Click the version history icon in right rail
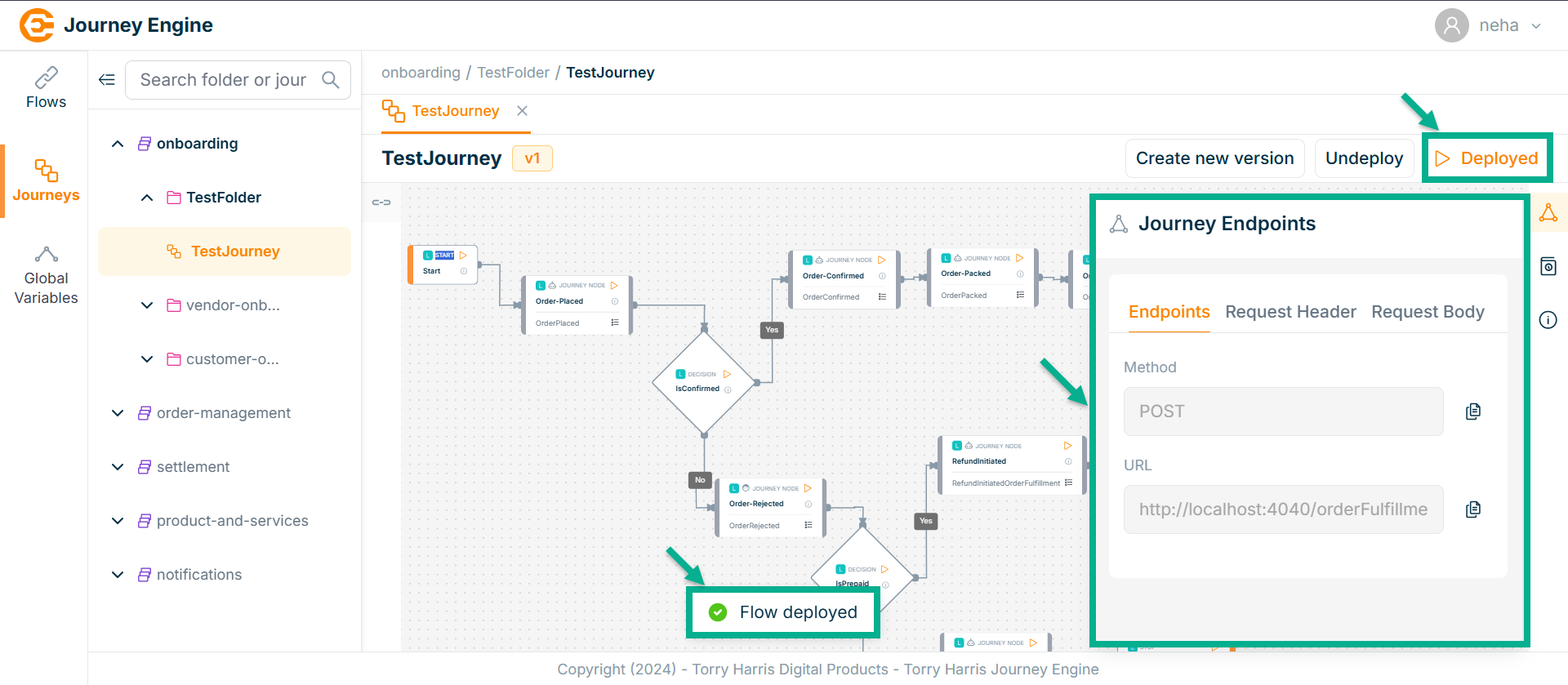The width and height of the screenshot is (1568, 685). (x=1548, y=266)
